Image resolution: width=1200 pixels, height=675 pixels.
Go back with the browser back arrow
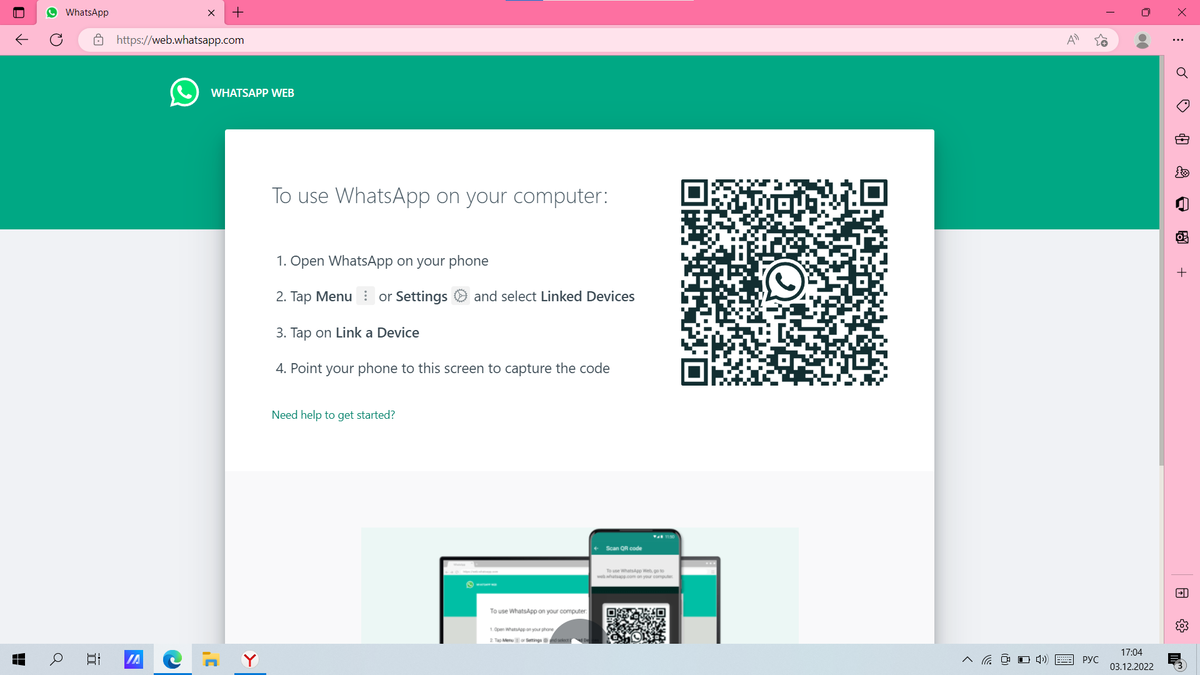tap(21, 40)
